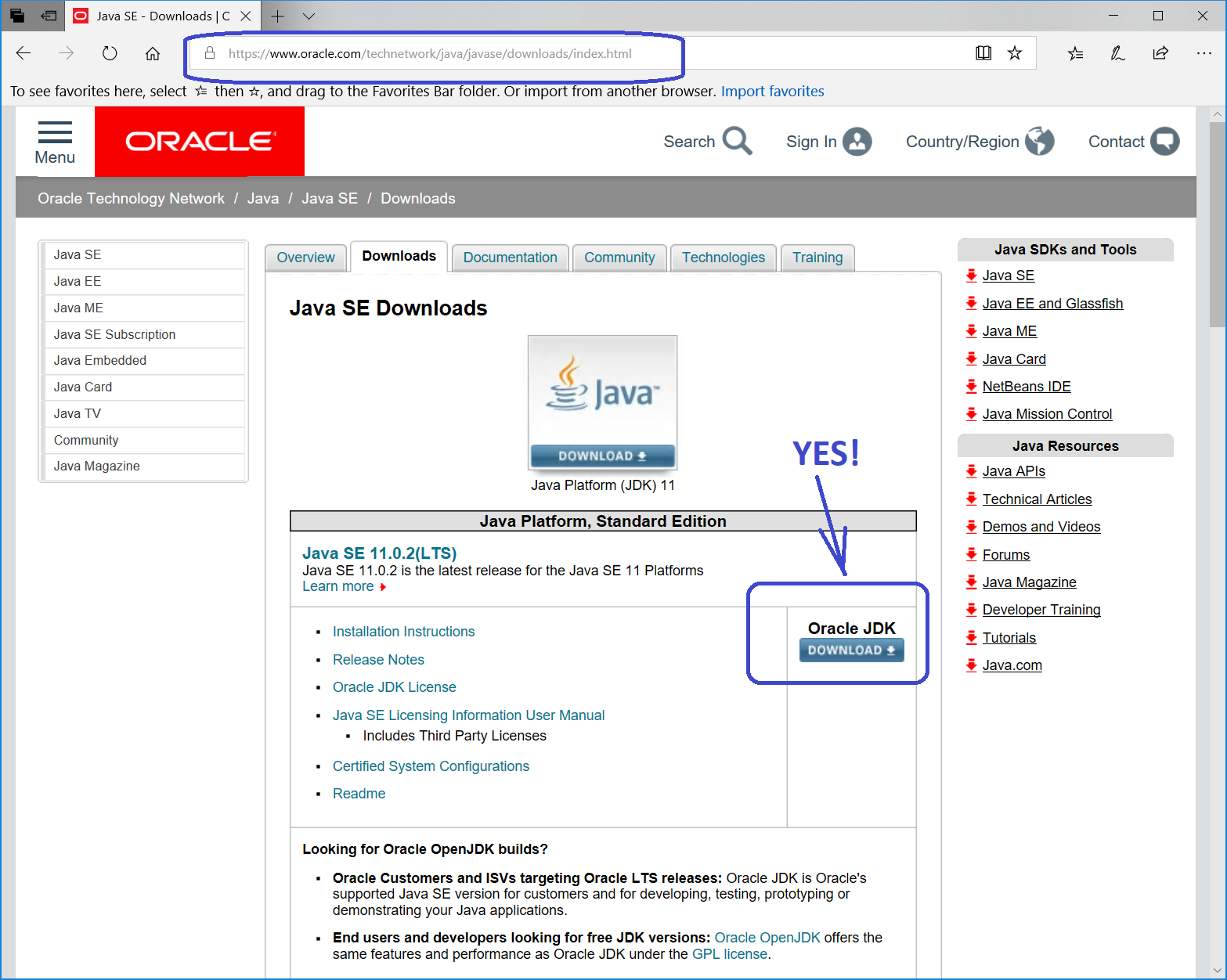Open Java SE Subscription sidebar item
The image size is (1227, 980).
pos(143,334)
